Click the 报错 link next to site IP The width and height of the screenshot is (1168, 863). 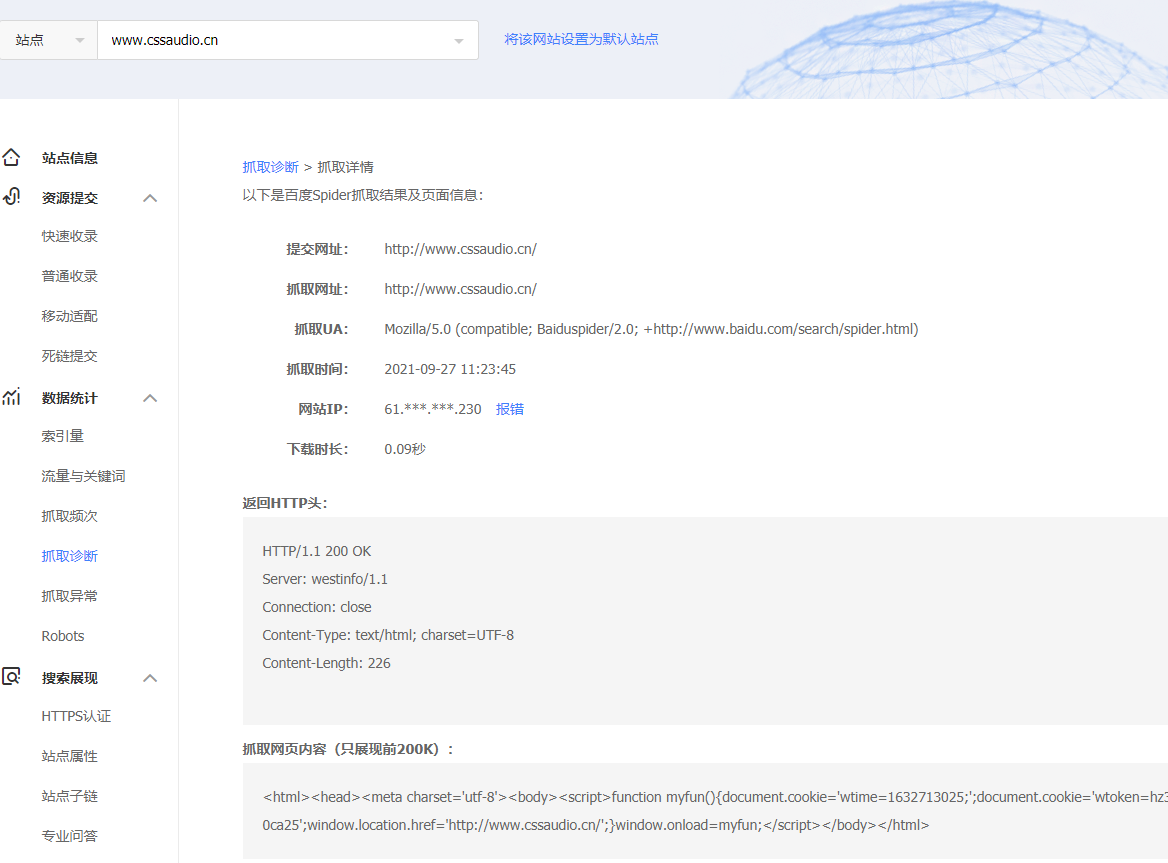(x=510, y=409)
